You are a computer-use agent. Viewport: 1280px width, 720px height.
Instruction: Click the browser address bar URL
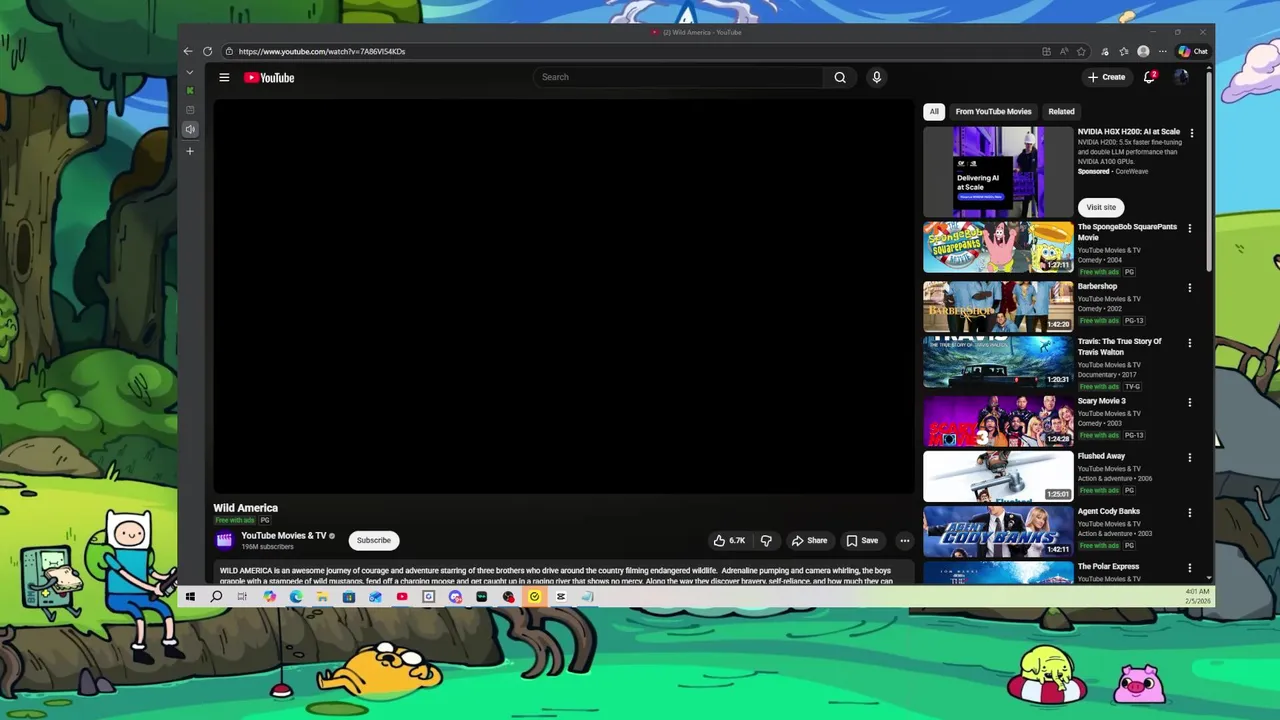(x=322, y=51)
